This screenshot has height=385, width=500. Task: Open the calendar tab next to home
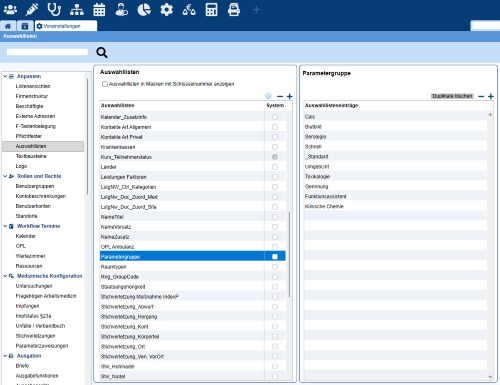(x=25, y=26)
